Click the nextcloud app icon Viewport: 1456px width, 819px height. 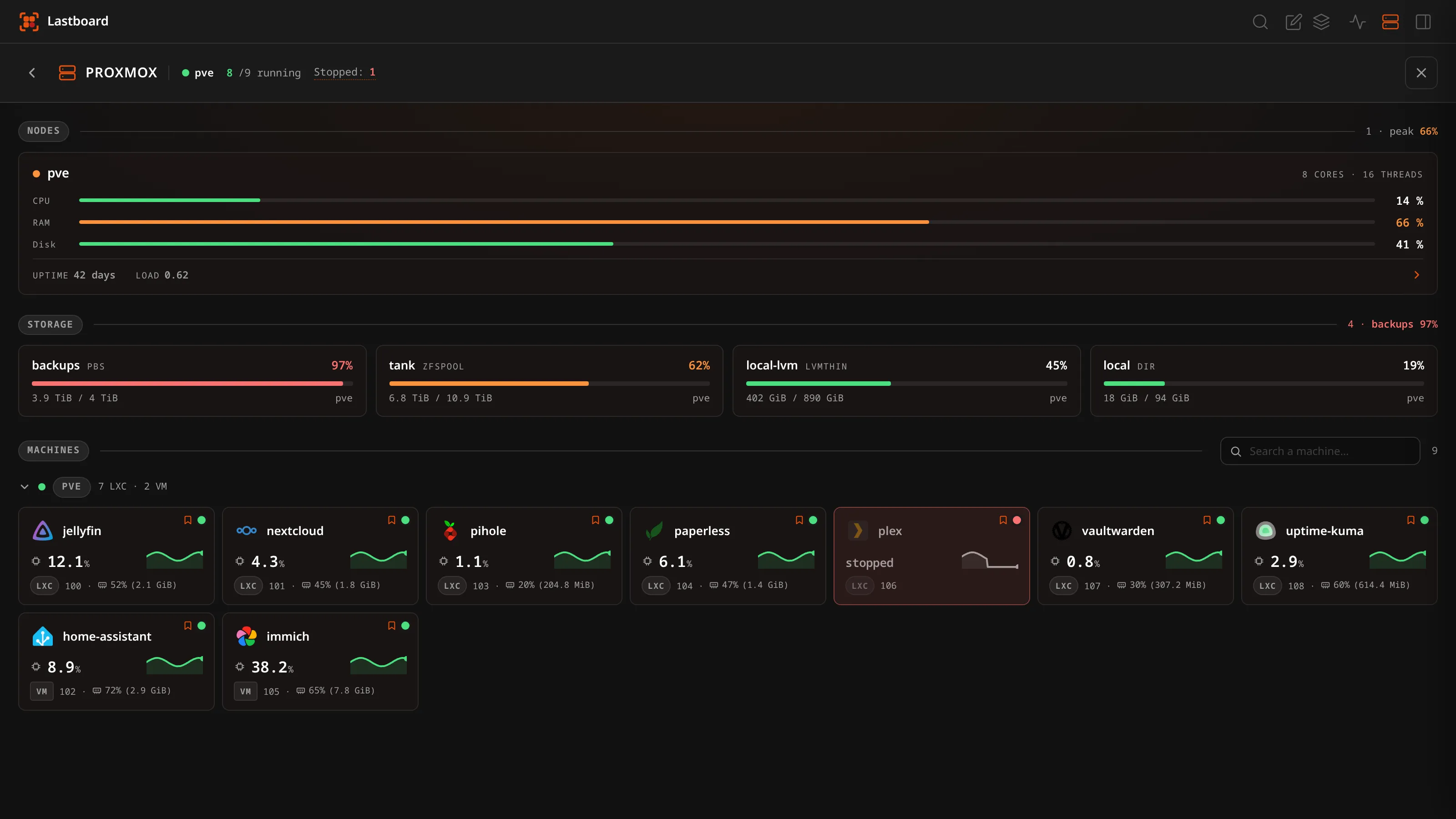[x=247, y=531]
